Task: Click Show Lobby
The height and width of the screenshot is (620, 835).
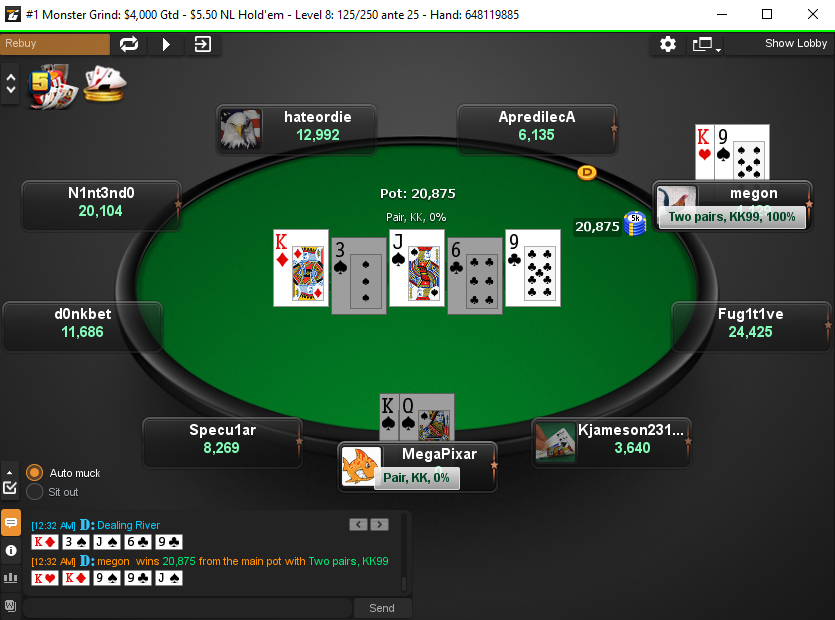Action: 796,43
